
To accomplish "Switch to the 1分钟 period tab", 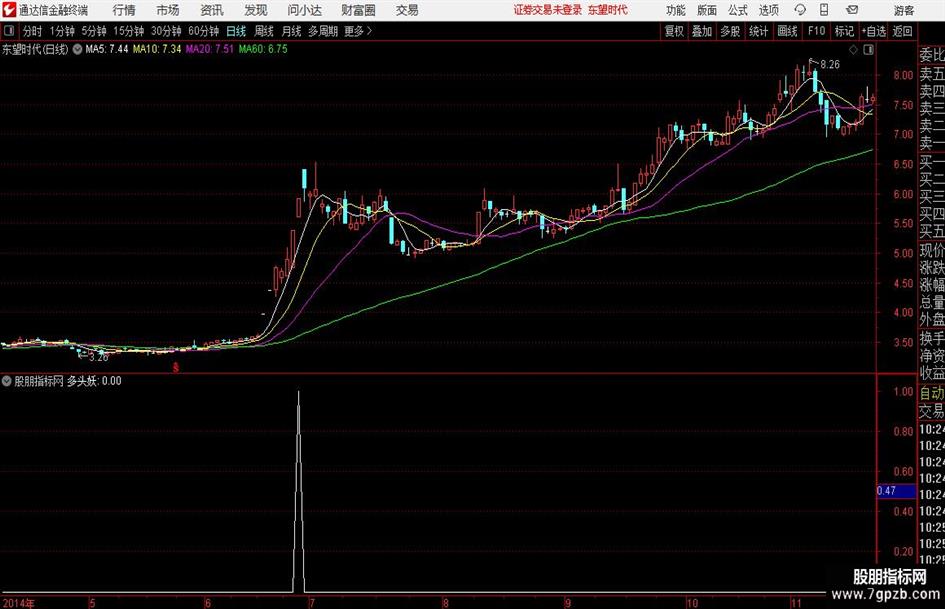I will (62, 31).
